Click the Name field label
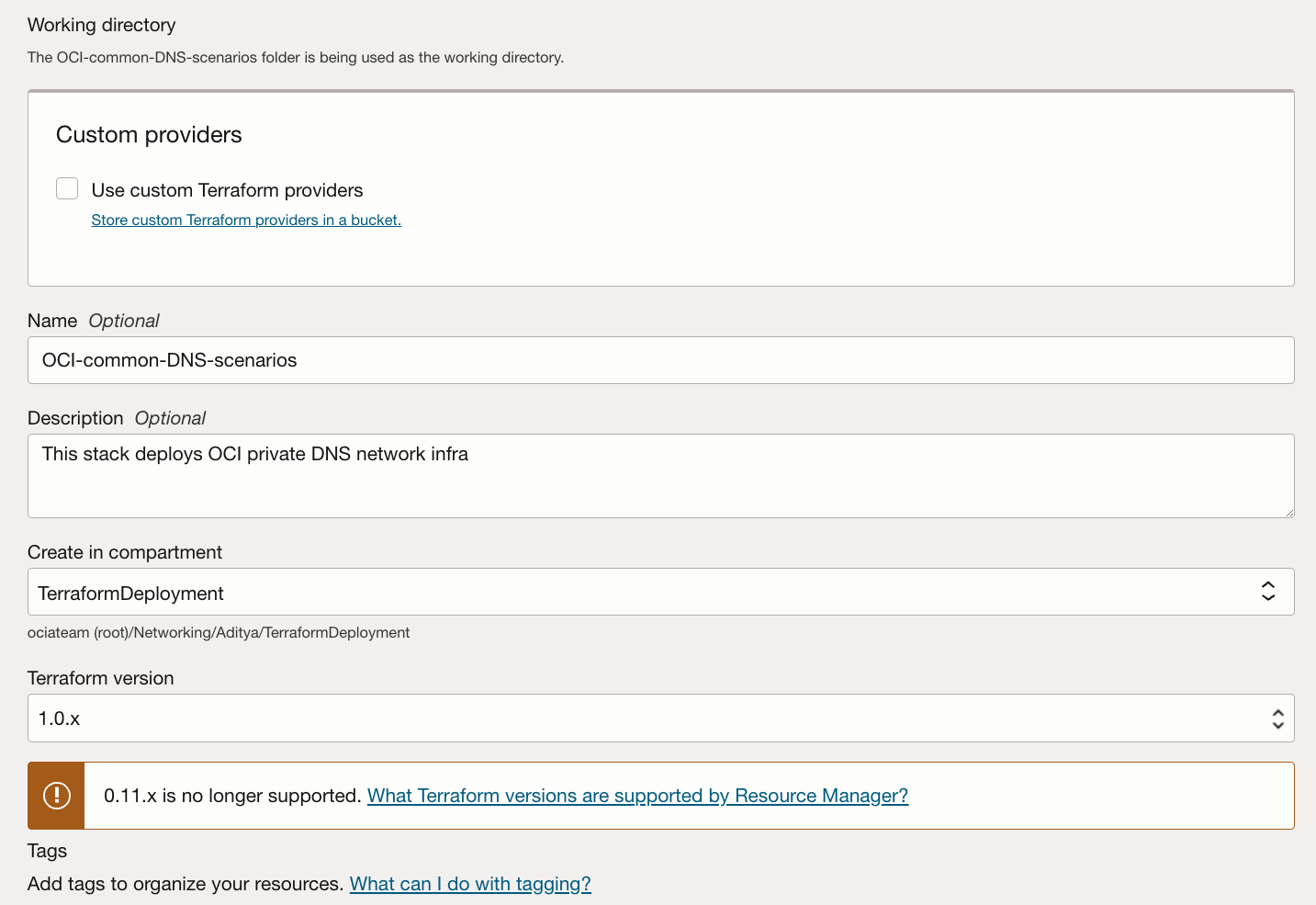The image size is (1316, 905). (52, 321)
